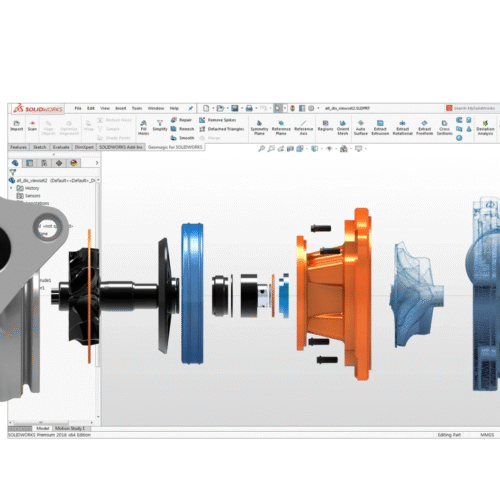Viewport: 500px width, 500px height.
Task: Click the Search MySolidWorks field
Action: pyautogui.click(x=473, y=108)
